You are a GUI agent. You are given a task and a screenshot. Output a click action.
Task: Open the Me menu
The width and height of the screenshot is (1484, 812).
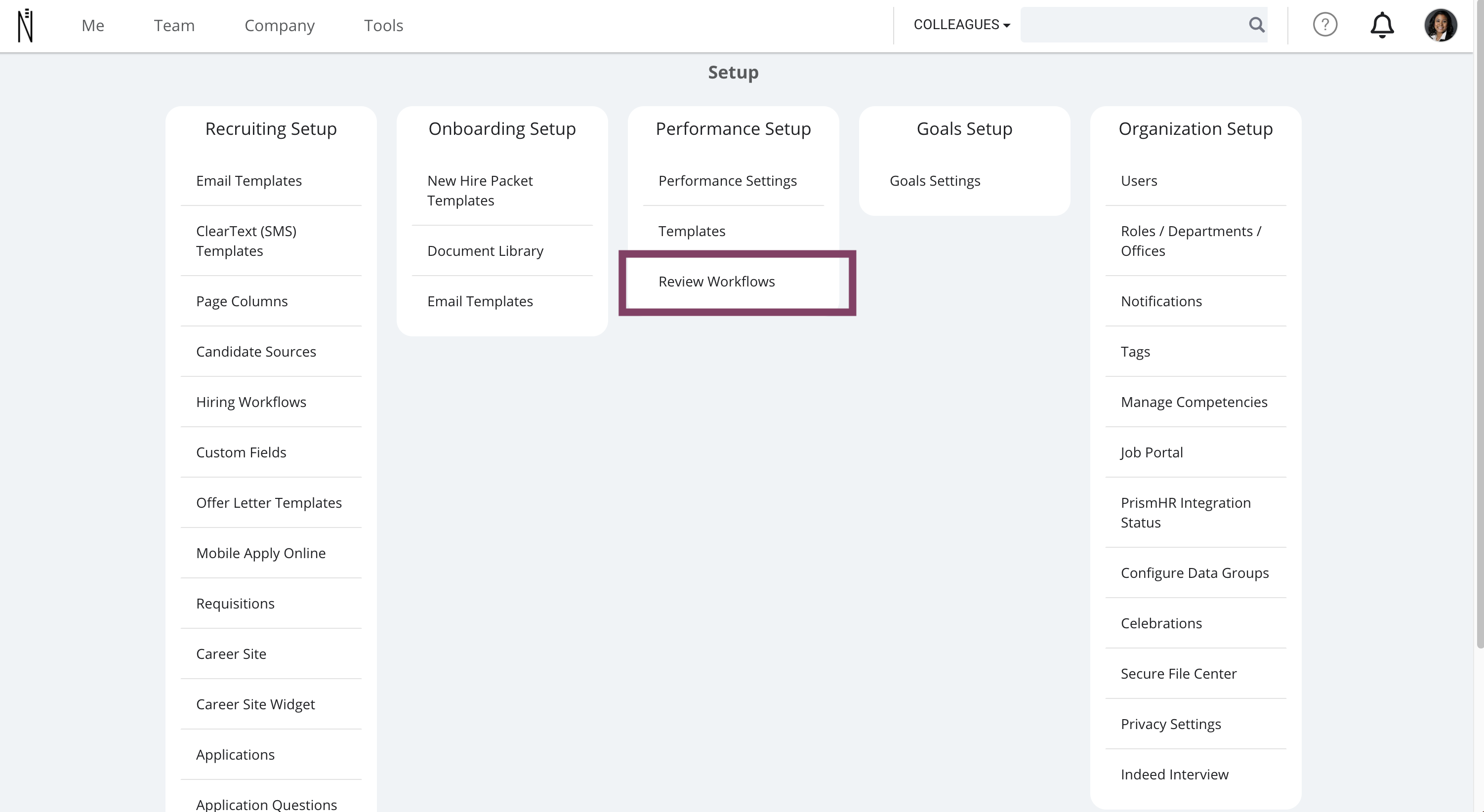(x=93, y=25)
